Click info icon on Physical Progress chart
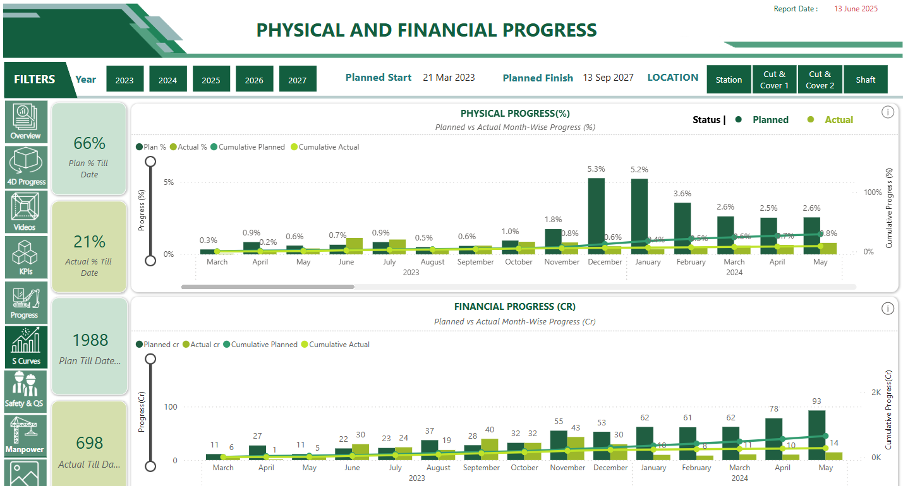The image size is (904, 486). pos(887,112)
